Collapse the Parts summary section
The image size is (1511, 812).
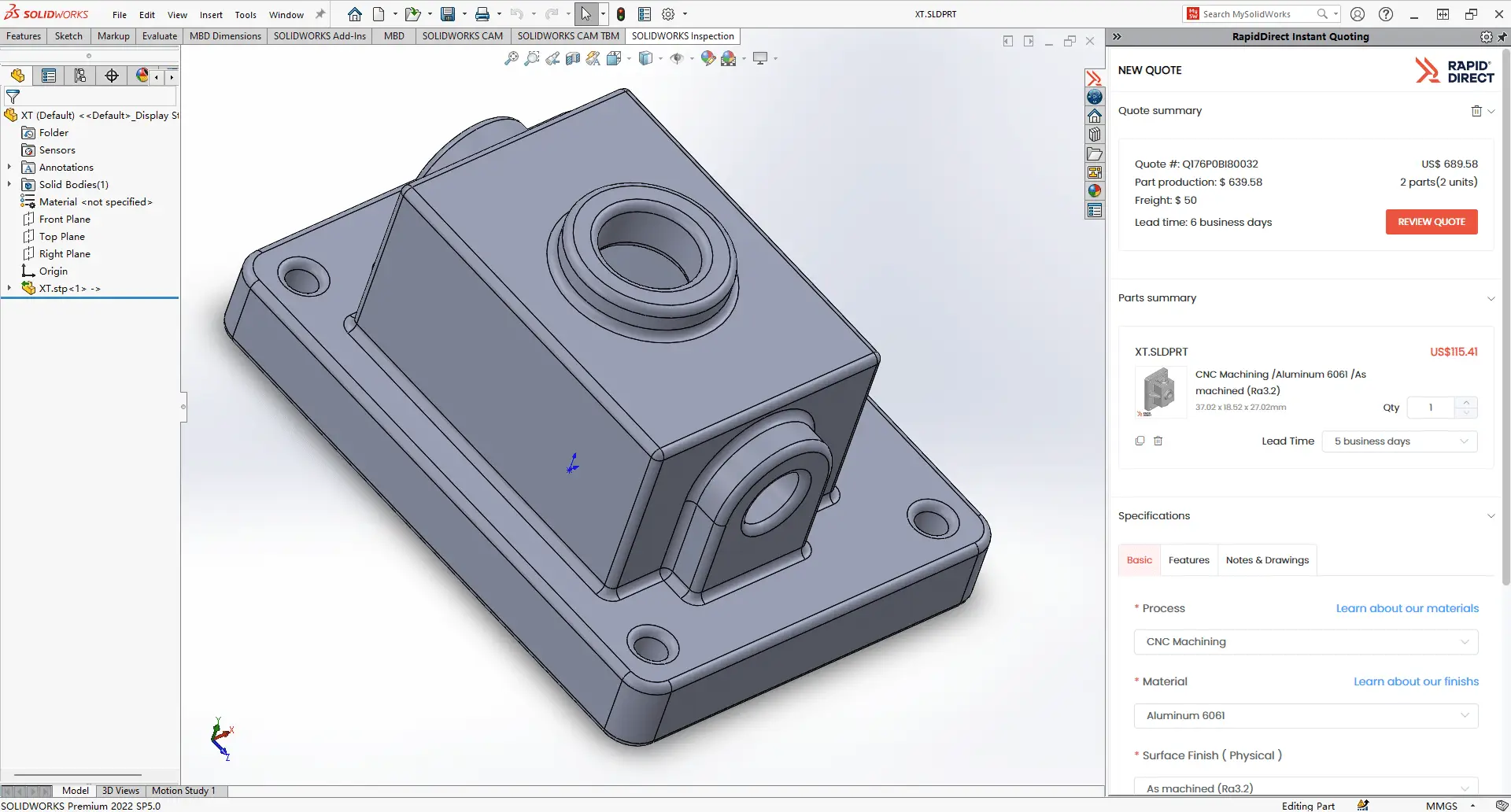tap(1491, 298)
